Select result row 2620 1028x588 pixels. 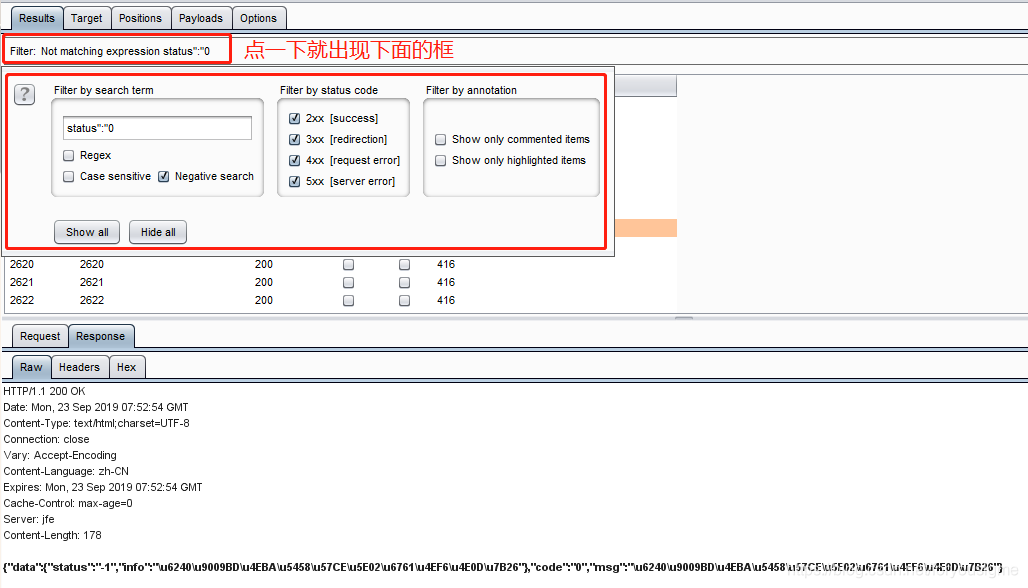tap(341, 264)
